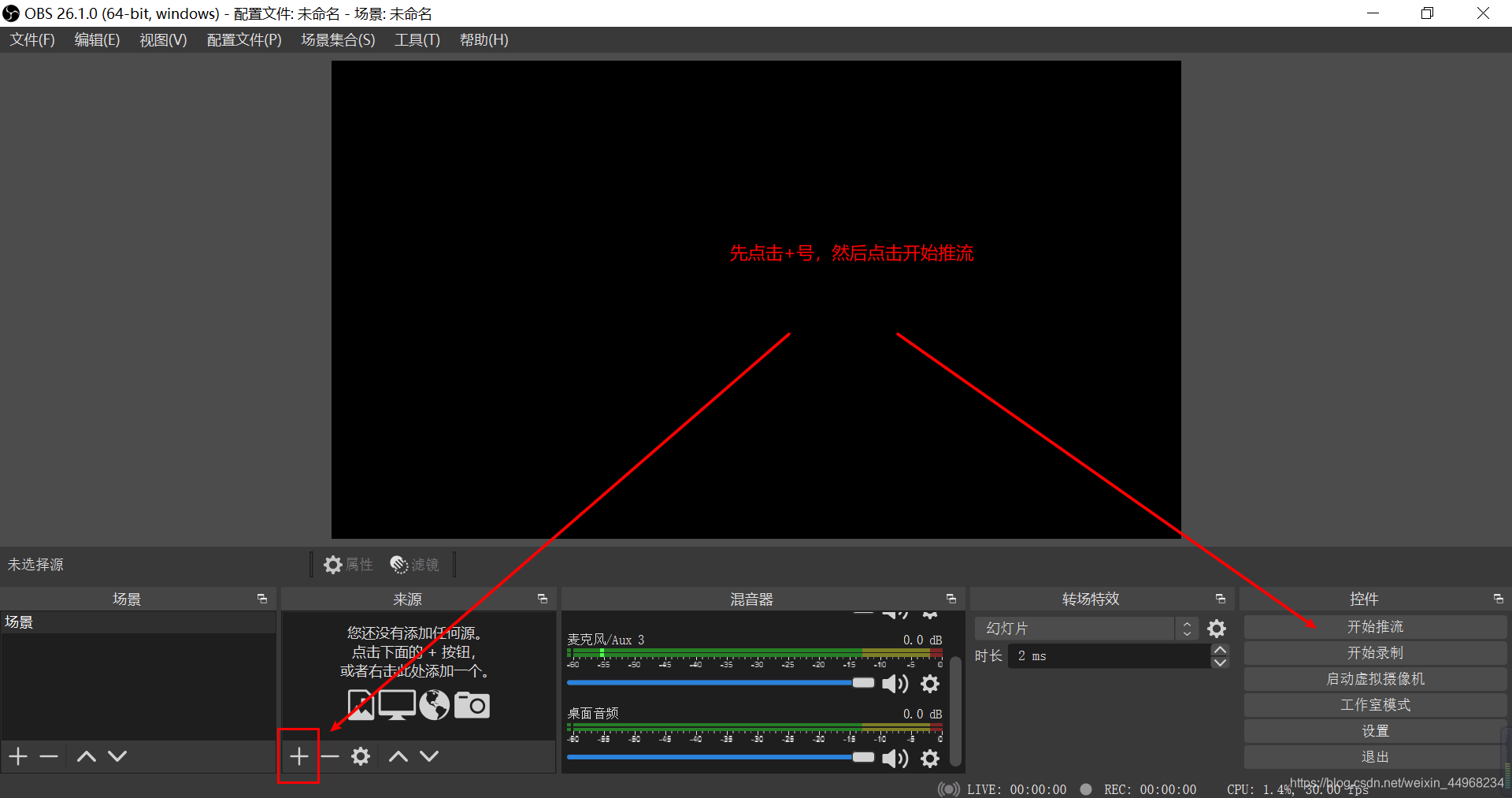Decrease the 时长 duration value

click(x=1220, y=663)
